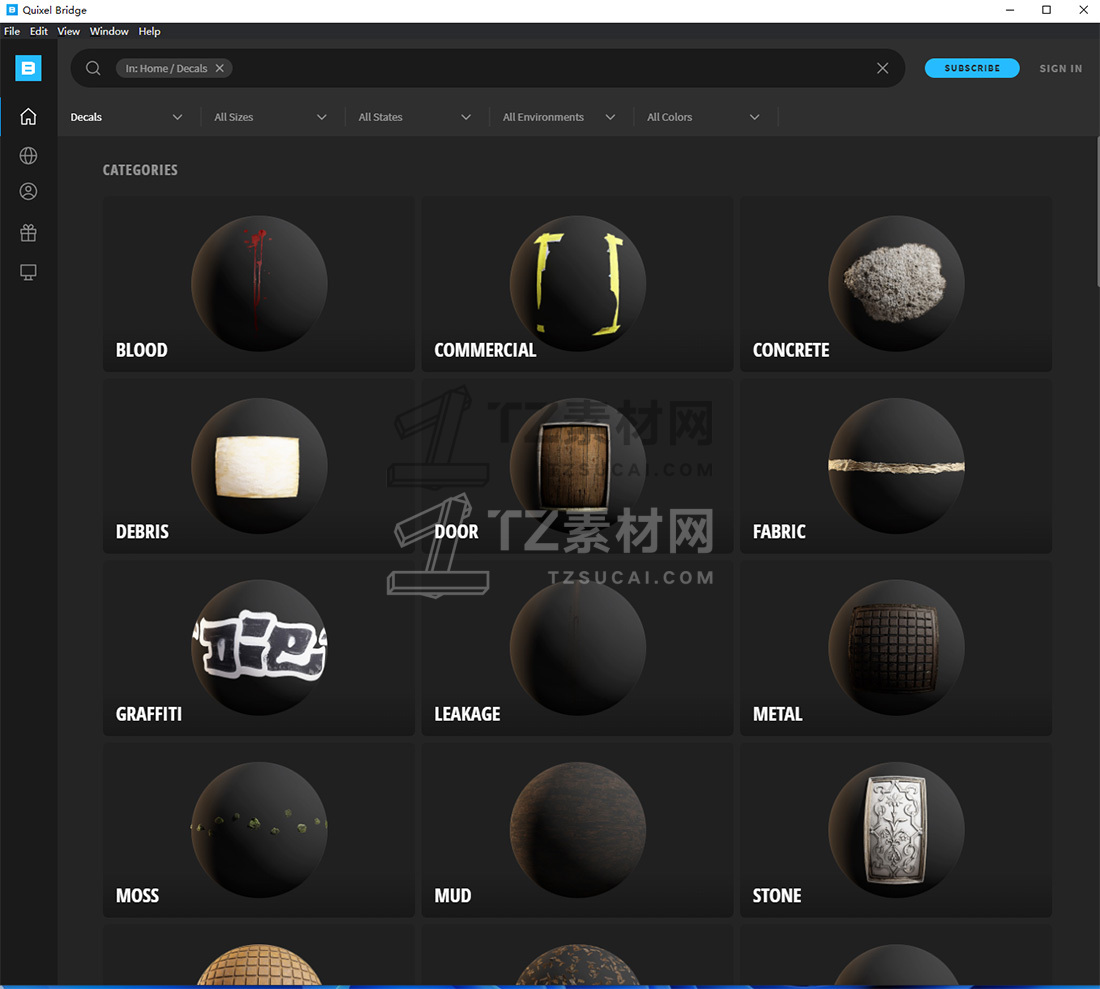The height and width of the screenshot is (989, 1100).
Task: Open the Mud decal category
Action: (x=577, y=830)
